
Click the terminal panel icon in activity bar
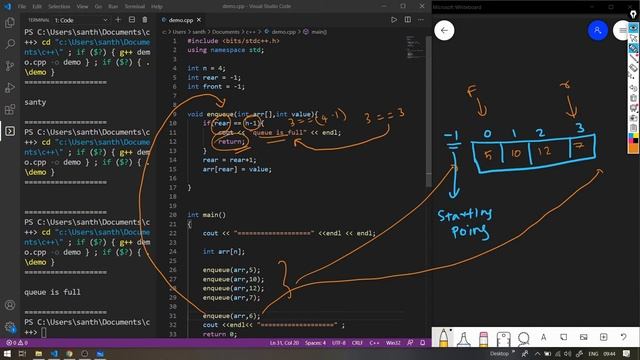click(10, 131)
